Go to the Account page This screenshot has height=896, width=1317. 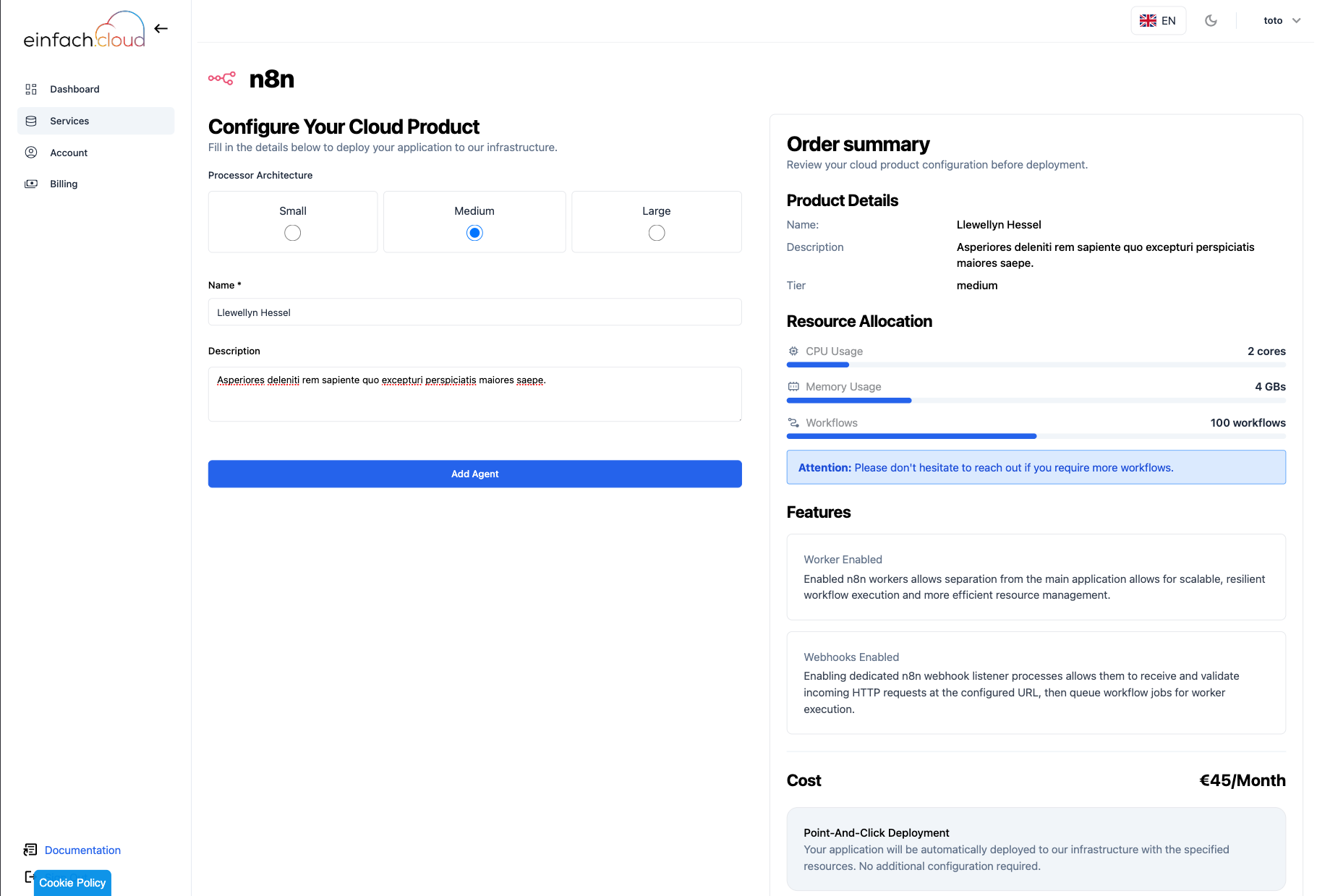tap(69, 153)
